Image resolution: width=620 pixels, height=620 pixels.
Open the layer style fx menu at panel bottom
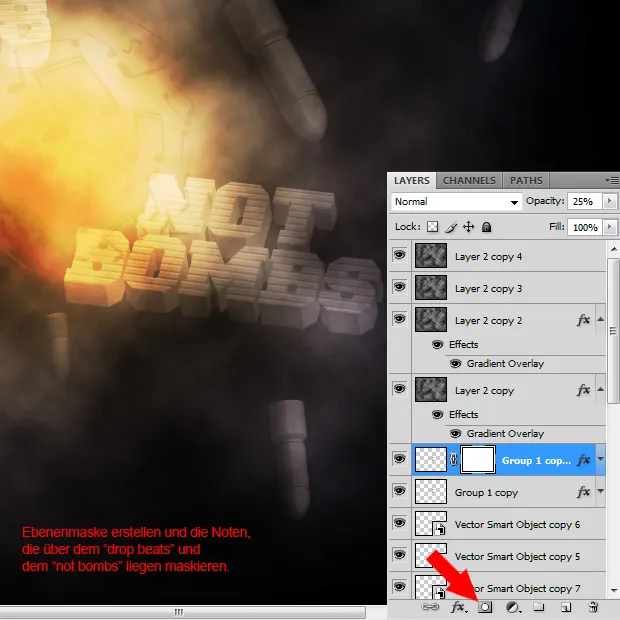tap(458, 607)
